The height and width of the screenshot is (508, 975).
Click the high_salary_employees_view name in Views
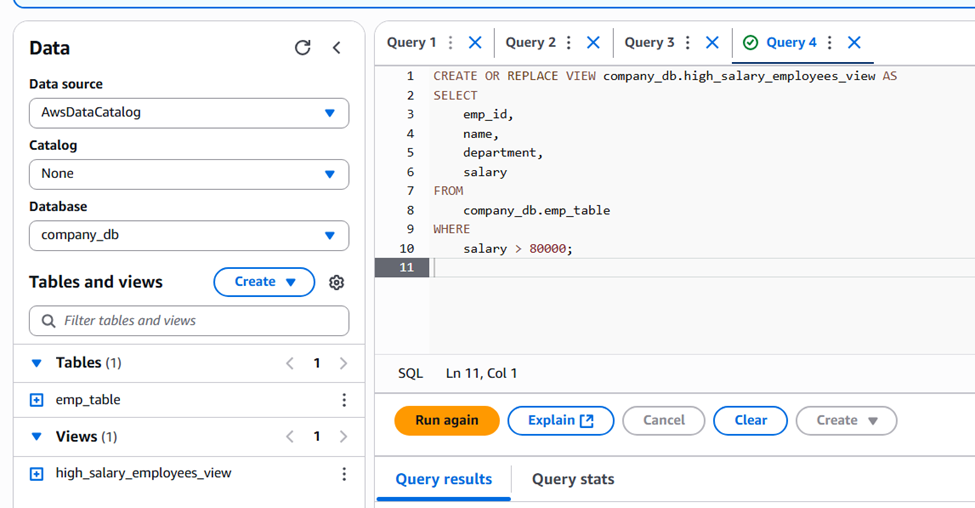tap(144, 473)
